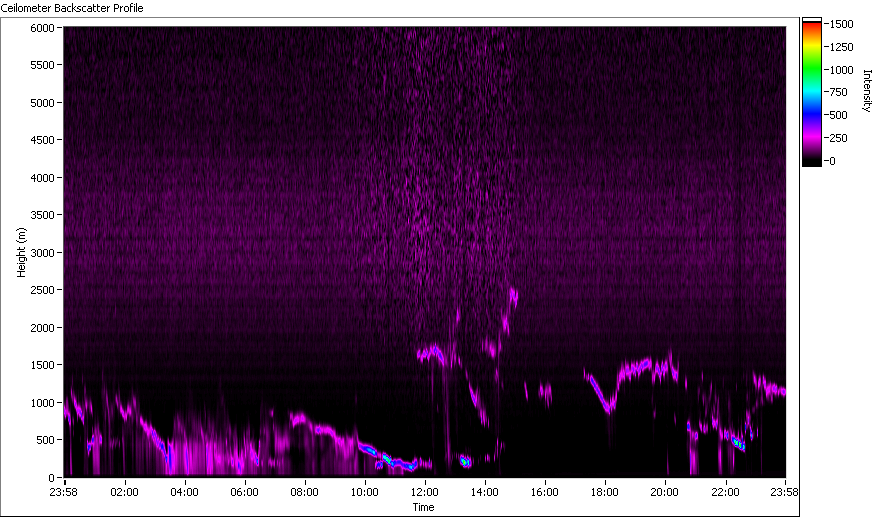The image size is (876, 517).
Task: Click the 5500 height tick label
Action: coord(42,65)
